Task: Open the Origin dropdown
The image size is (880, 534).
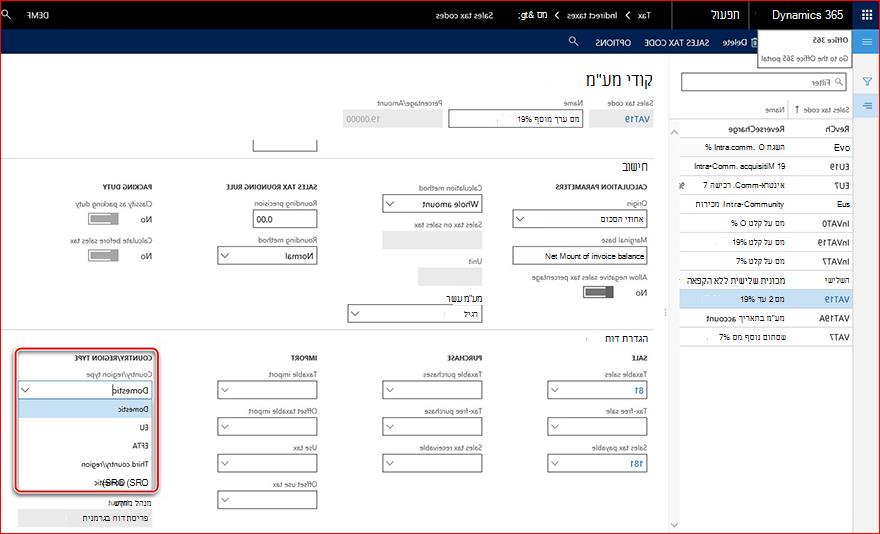Action: [x=520, y=219]
